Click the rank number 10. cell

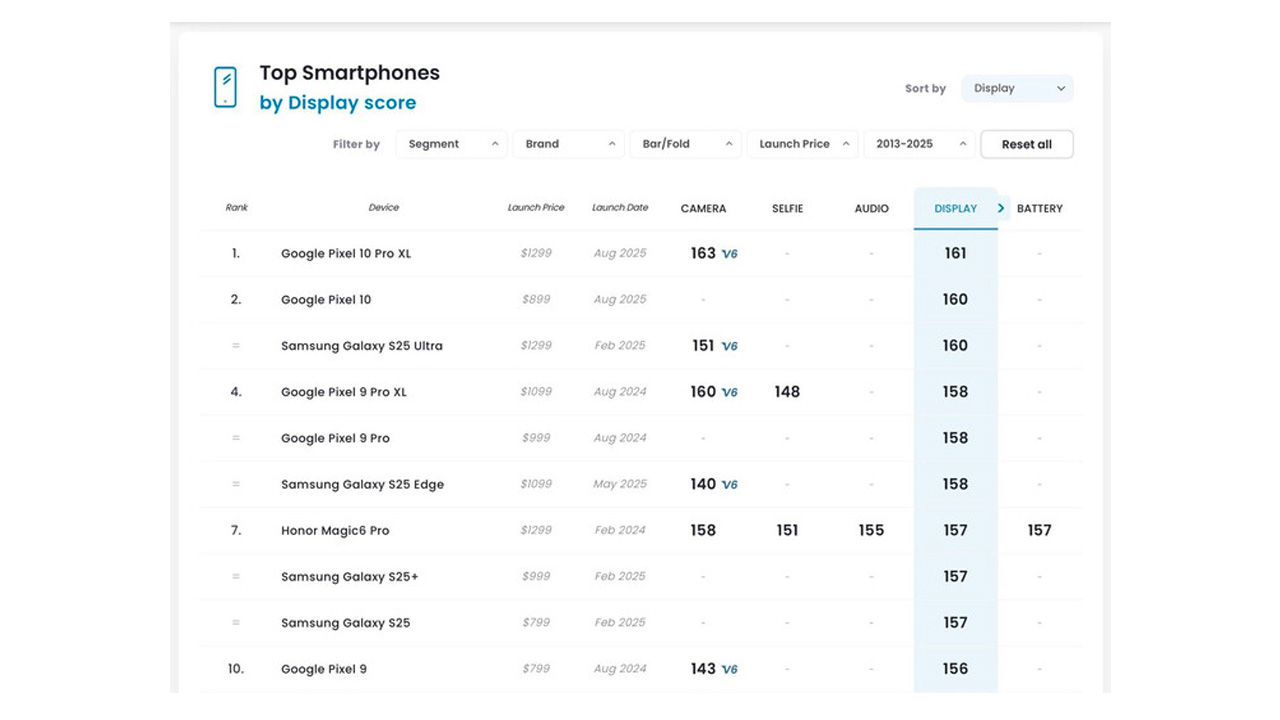[x=236, y=669]
